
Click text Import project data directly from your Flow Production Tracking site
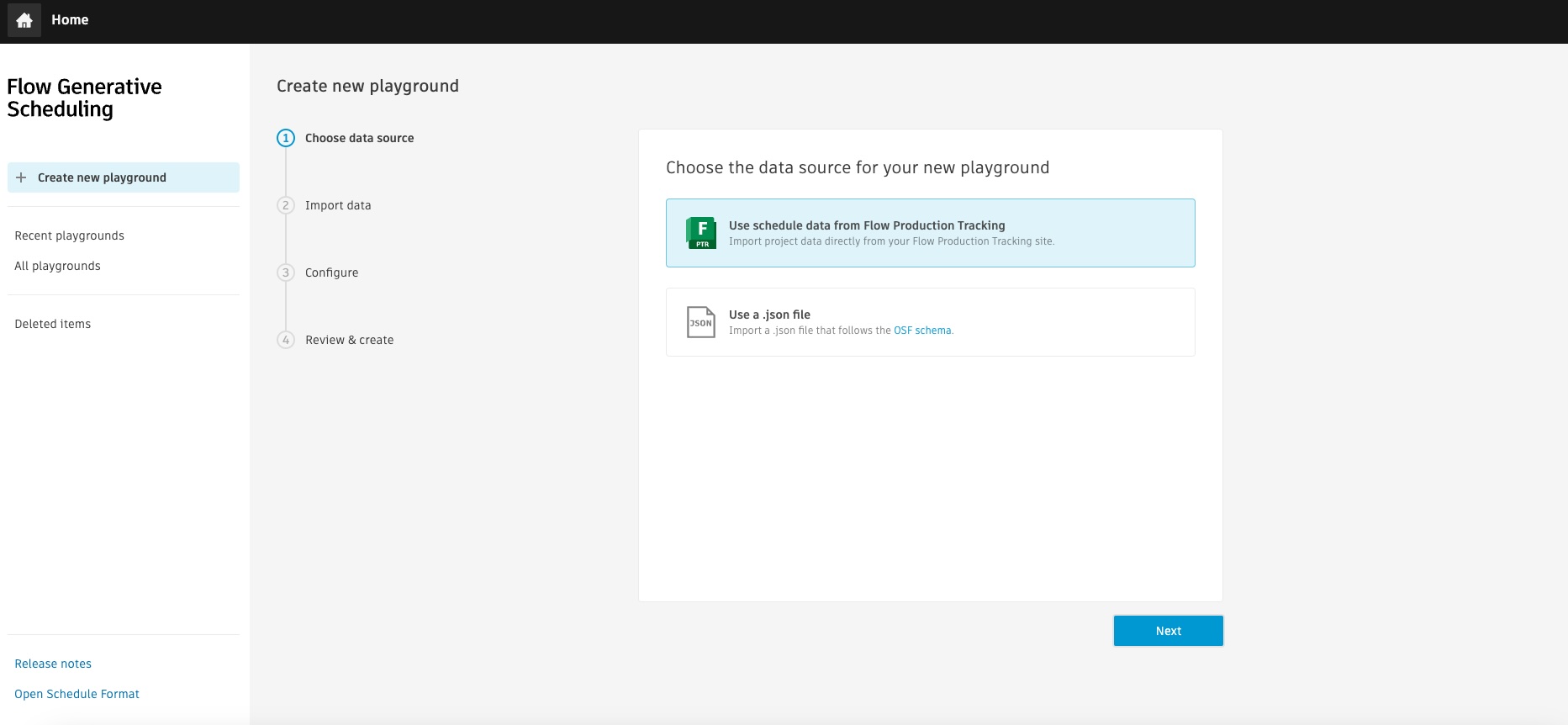point(891,241)
